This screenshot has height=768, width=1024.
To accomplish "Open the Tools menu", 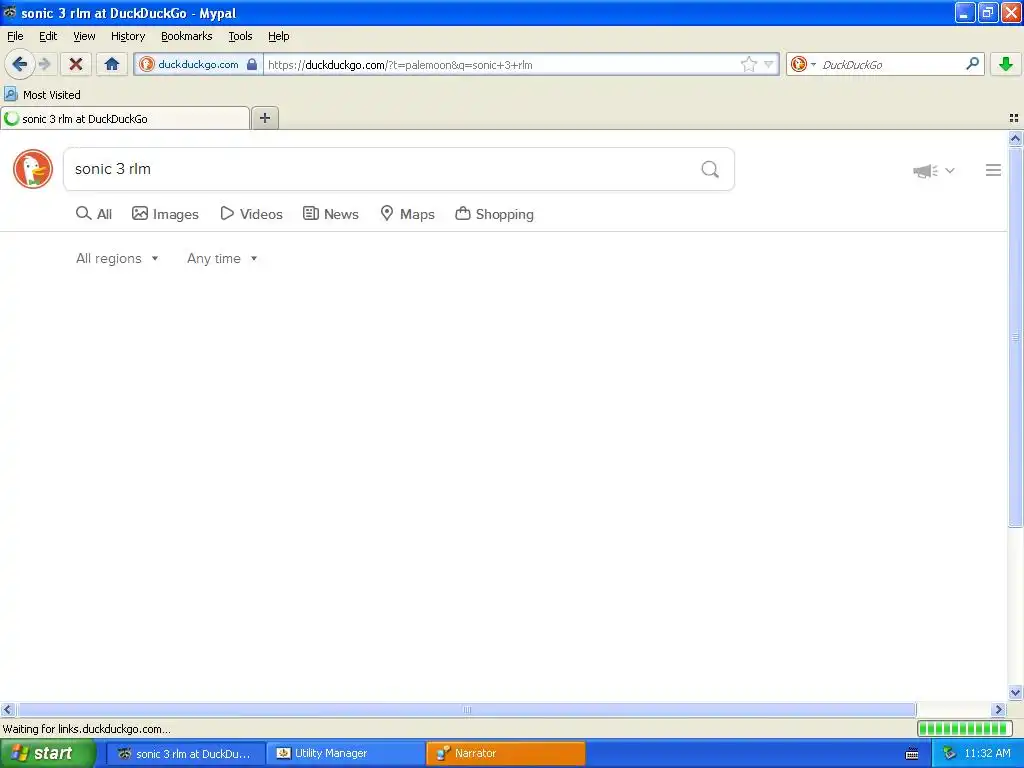I will coord(240,36).
